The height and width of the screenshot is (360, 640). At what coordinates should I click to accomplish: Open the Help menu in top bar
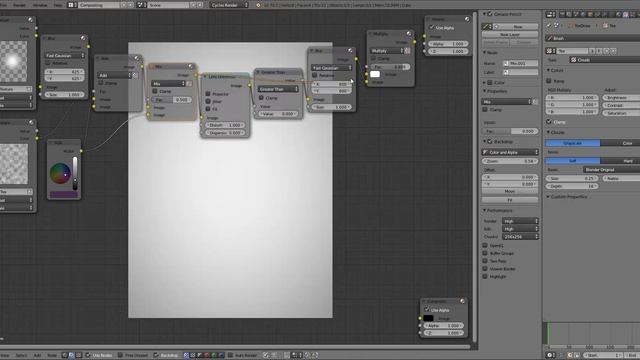coord(58,5)
